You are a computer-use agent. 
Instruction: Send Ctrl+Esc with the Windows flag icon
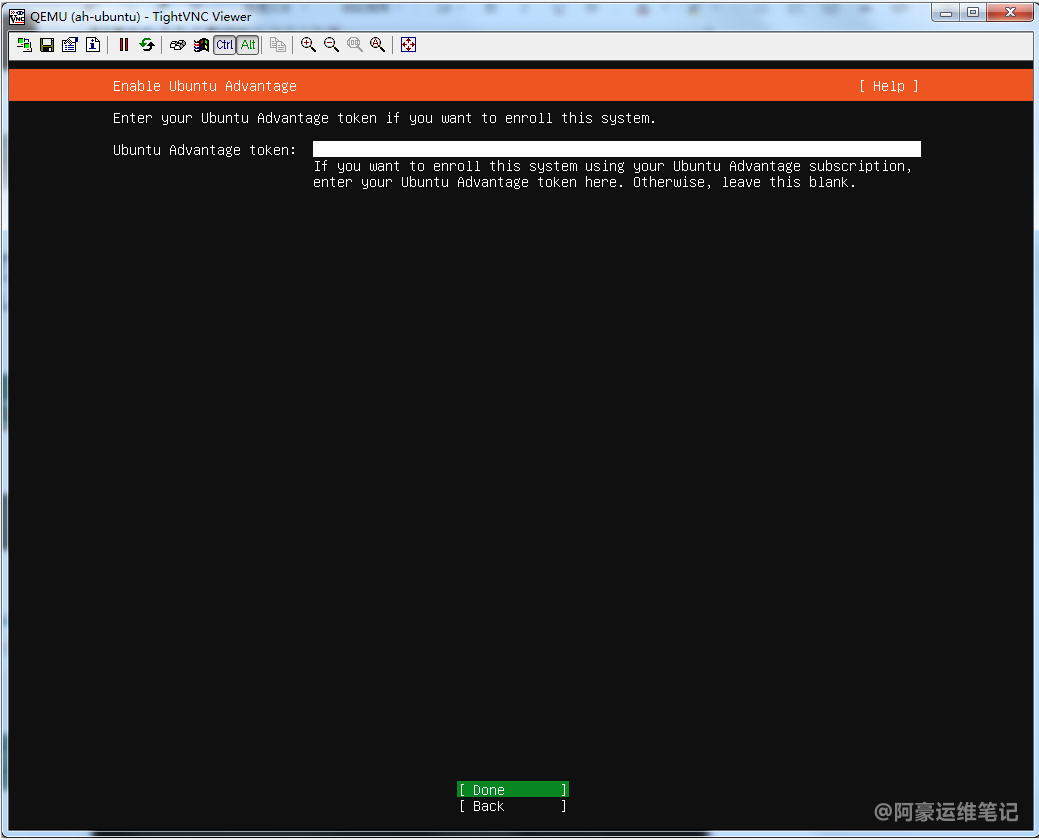[201, 45]
